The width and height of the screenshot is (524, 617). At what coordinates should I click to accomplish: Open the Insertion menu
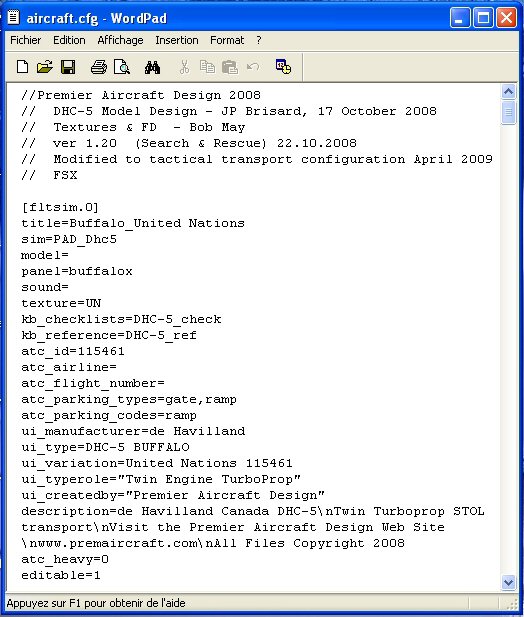coord(177,40)
